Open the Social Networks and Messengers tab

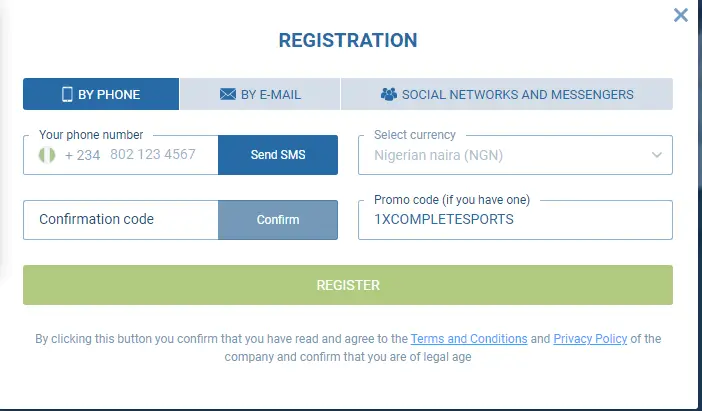pos(517,95)
